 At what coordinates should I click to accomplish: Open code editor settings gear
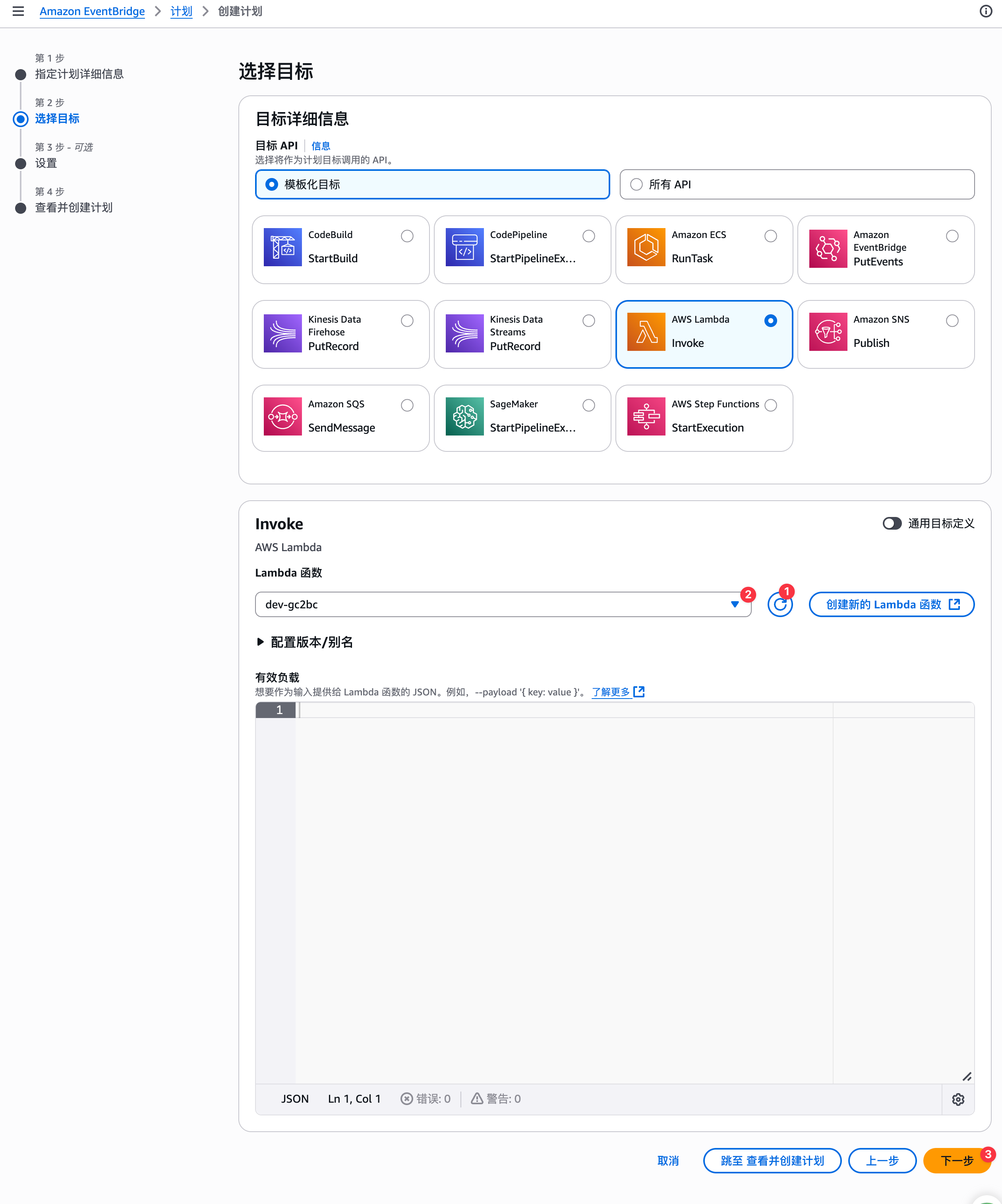click(x=958, y=1099)
